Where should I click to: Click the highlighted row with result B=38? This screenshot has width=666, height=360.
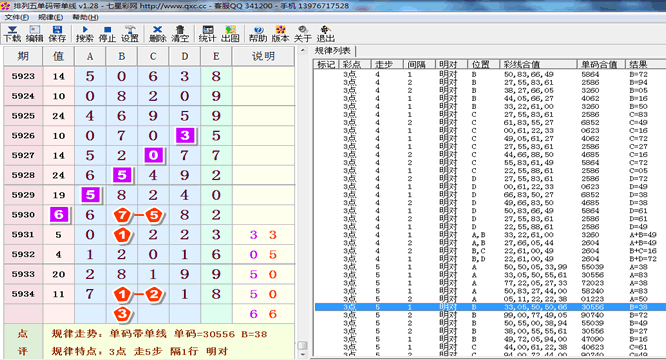490,307
